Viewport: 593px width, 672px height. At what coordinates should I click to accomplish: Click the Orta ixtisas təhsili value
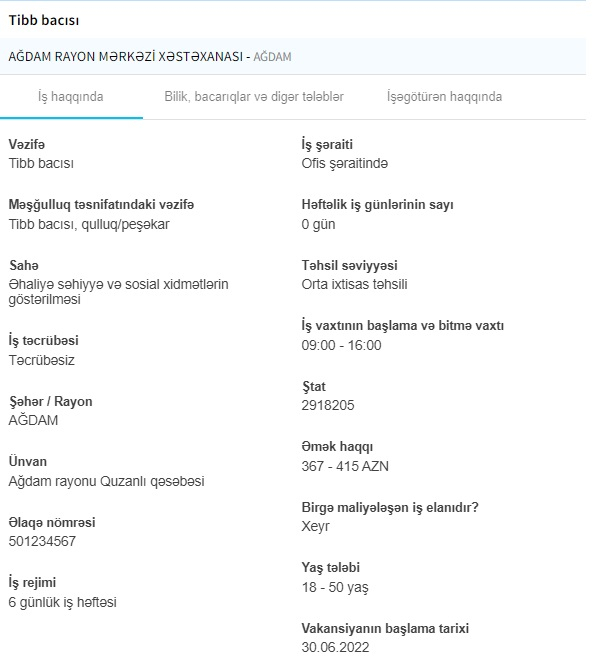click(354, 285)
